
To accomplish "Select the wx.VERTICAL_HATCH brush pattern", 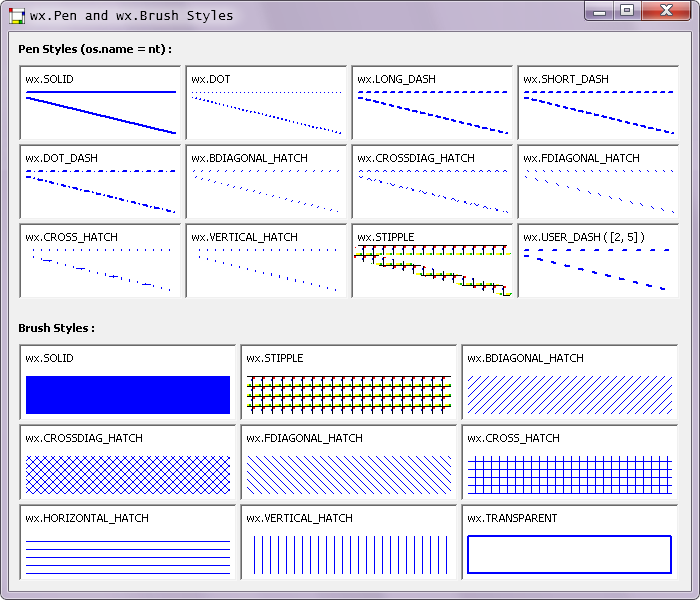I will [x=349, y=554].
